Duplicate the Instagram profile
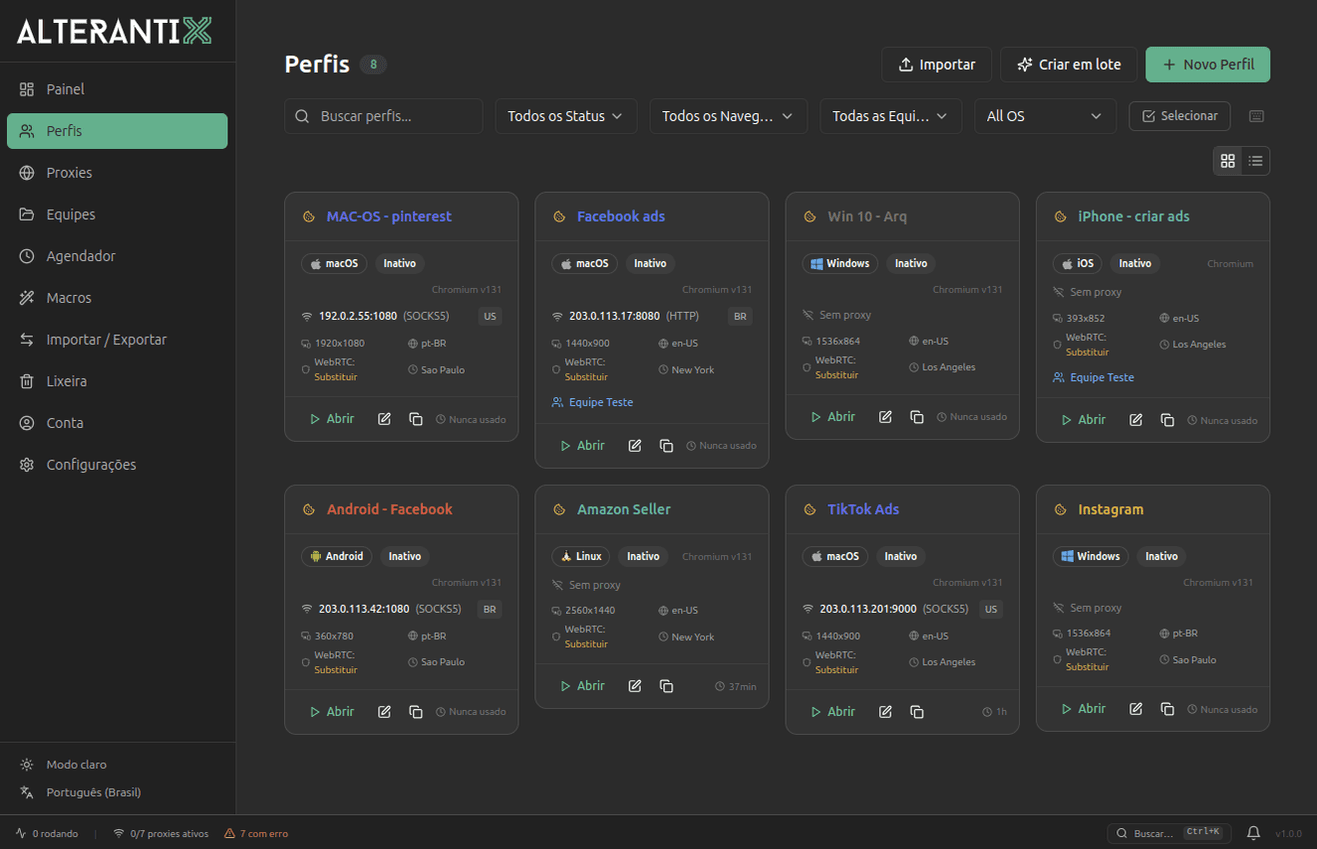This screenshot has width=1317, height=849. (x=1167, y=708)
